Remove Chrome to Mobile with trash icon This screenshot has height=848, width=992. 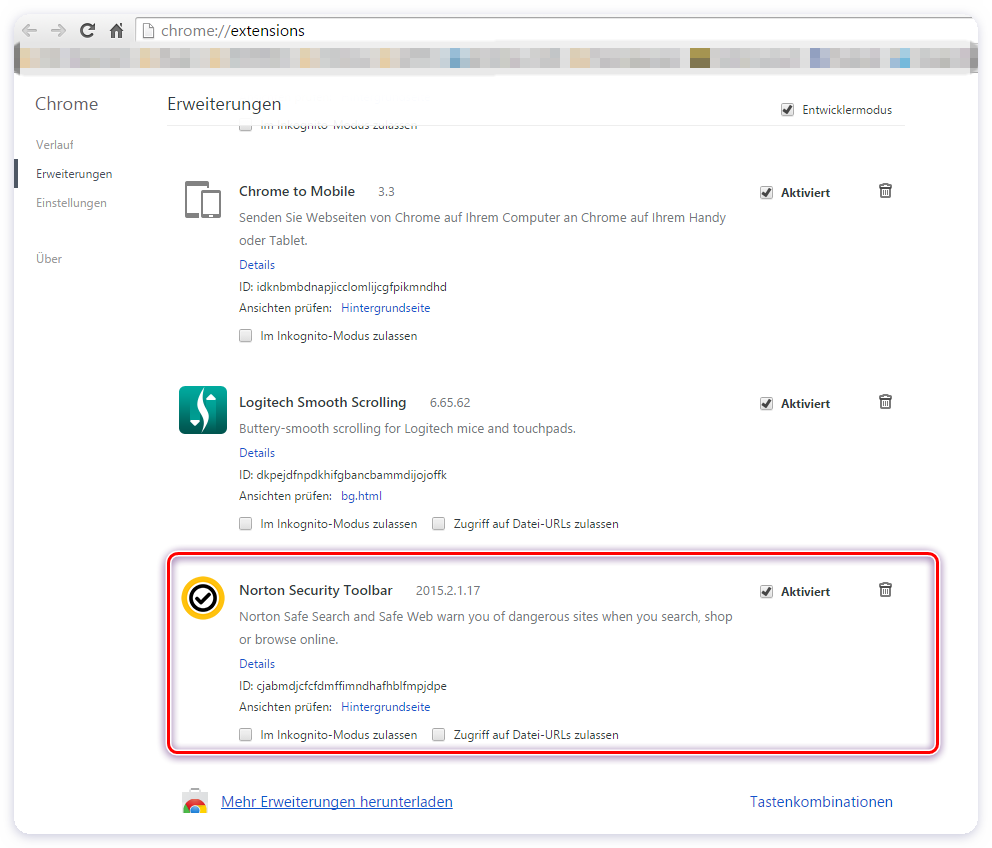pos(885,190)
